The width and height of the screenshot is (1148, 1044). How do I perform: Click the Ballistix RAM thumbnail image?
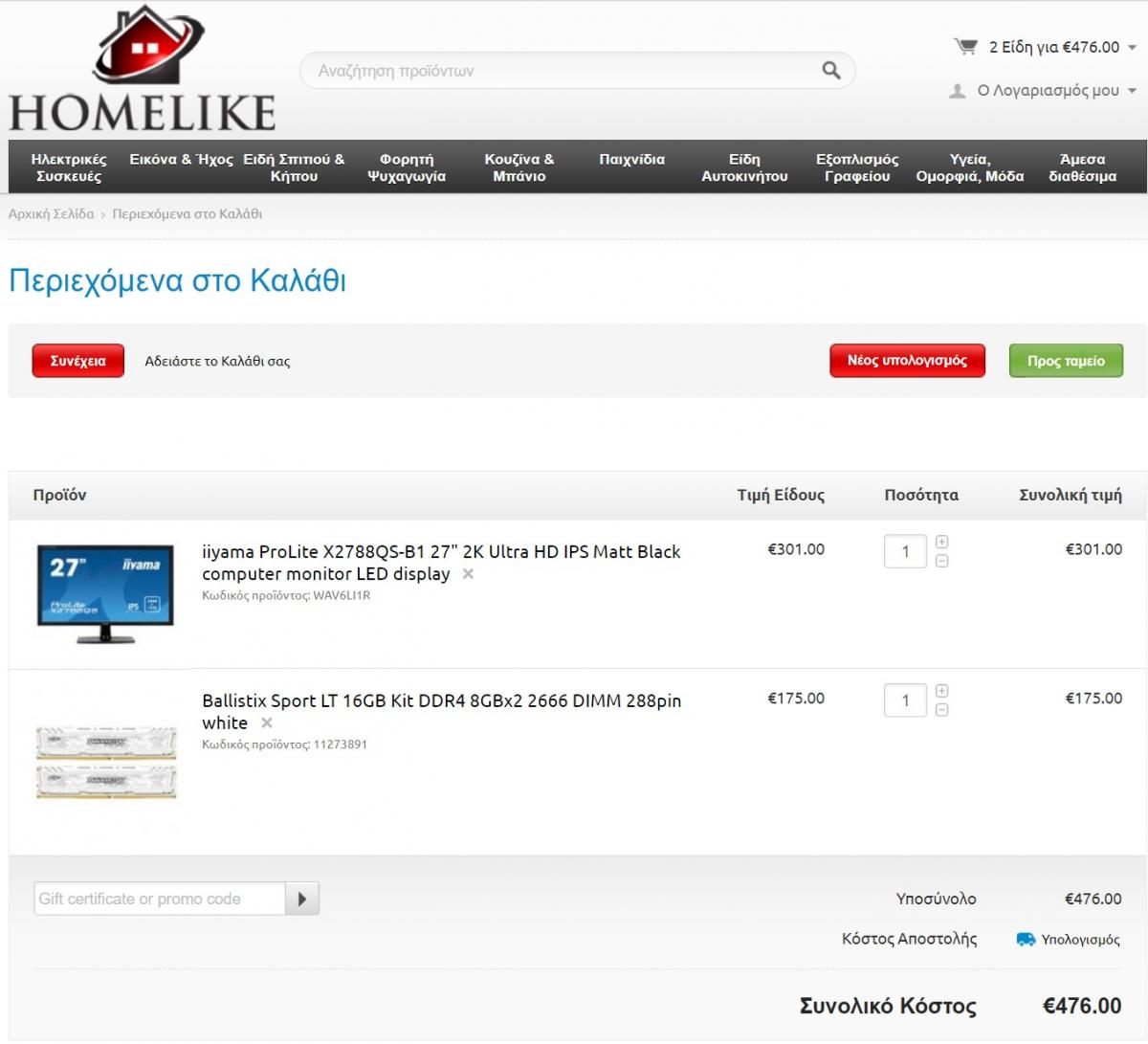(x=106, y=762)
